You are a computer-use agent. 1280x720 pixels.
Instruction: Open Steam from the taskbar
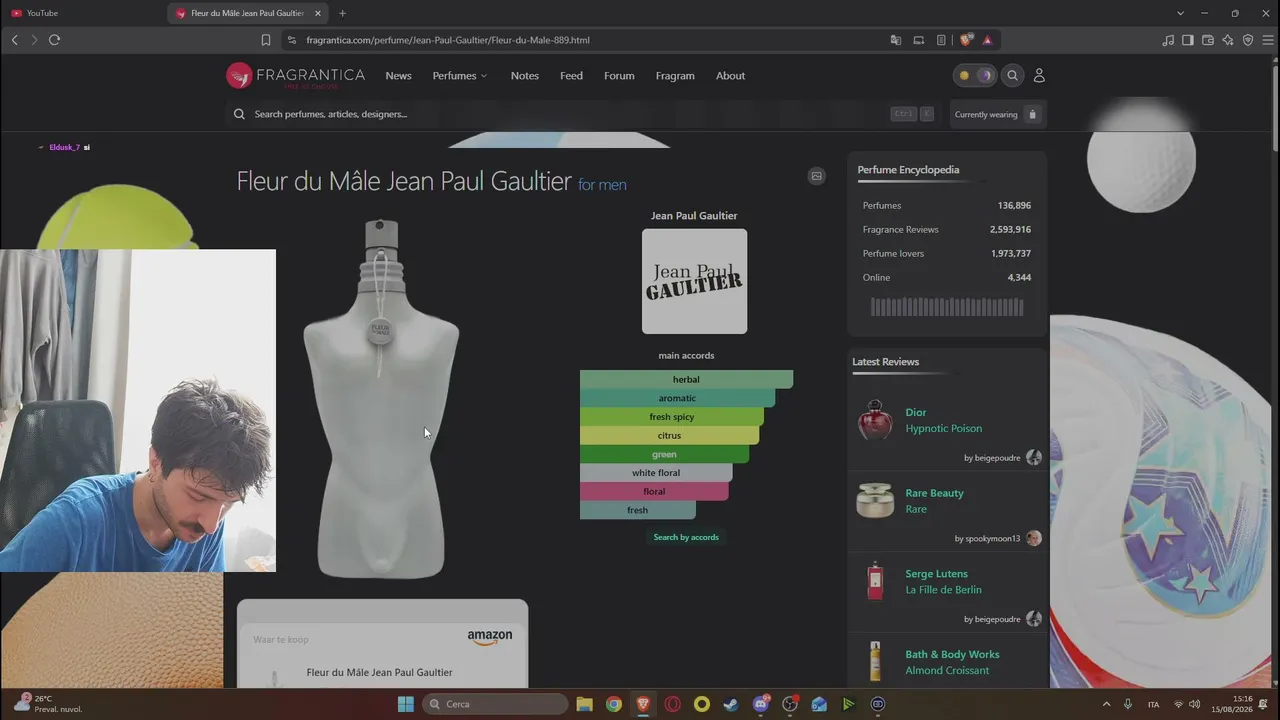pyautogui.click(x=731, y=704)
